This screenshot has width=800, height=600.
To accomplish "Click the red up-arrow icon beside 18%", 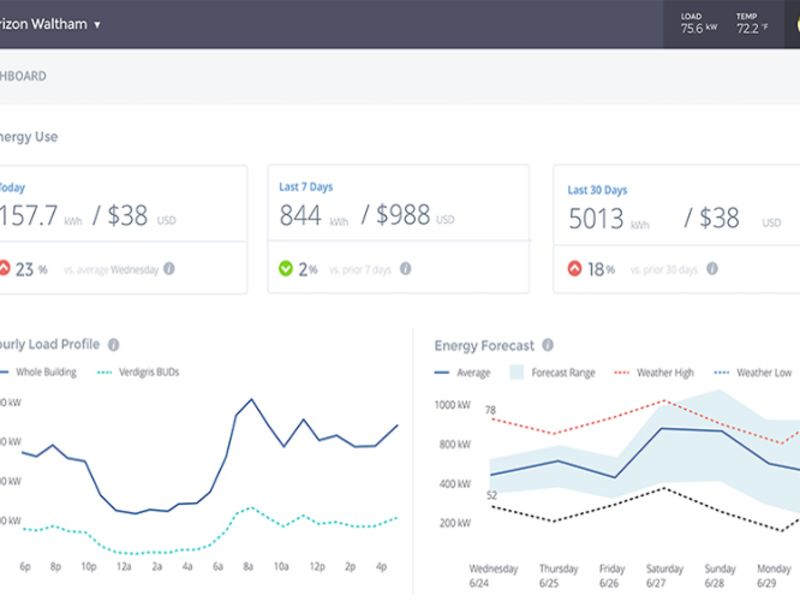I will point(574,268).
